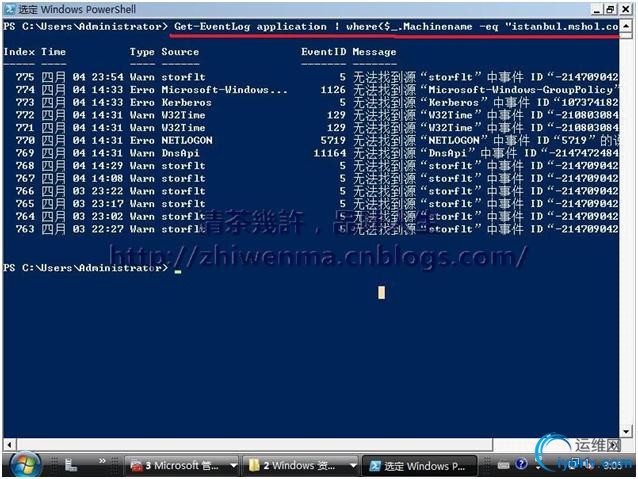Click 'Microsoft-Windows...' source in row 774
Image resolution: width=638 pixels, height=479 pixels.
click(x=224, y=90)
